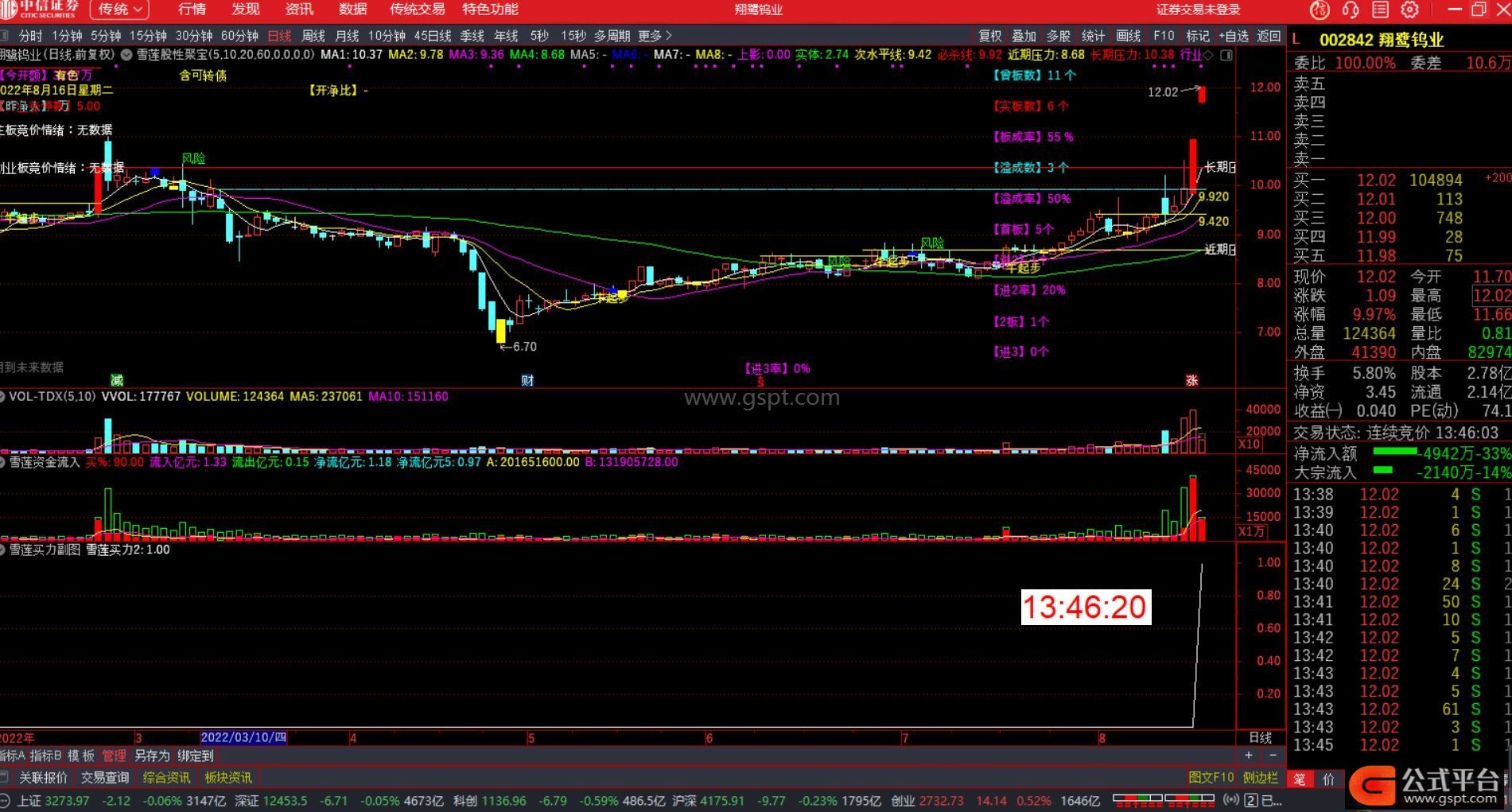Open 综合资讯 tab
The height and width of the screenshot is (812, 1512).
[166, 777]
